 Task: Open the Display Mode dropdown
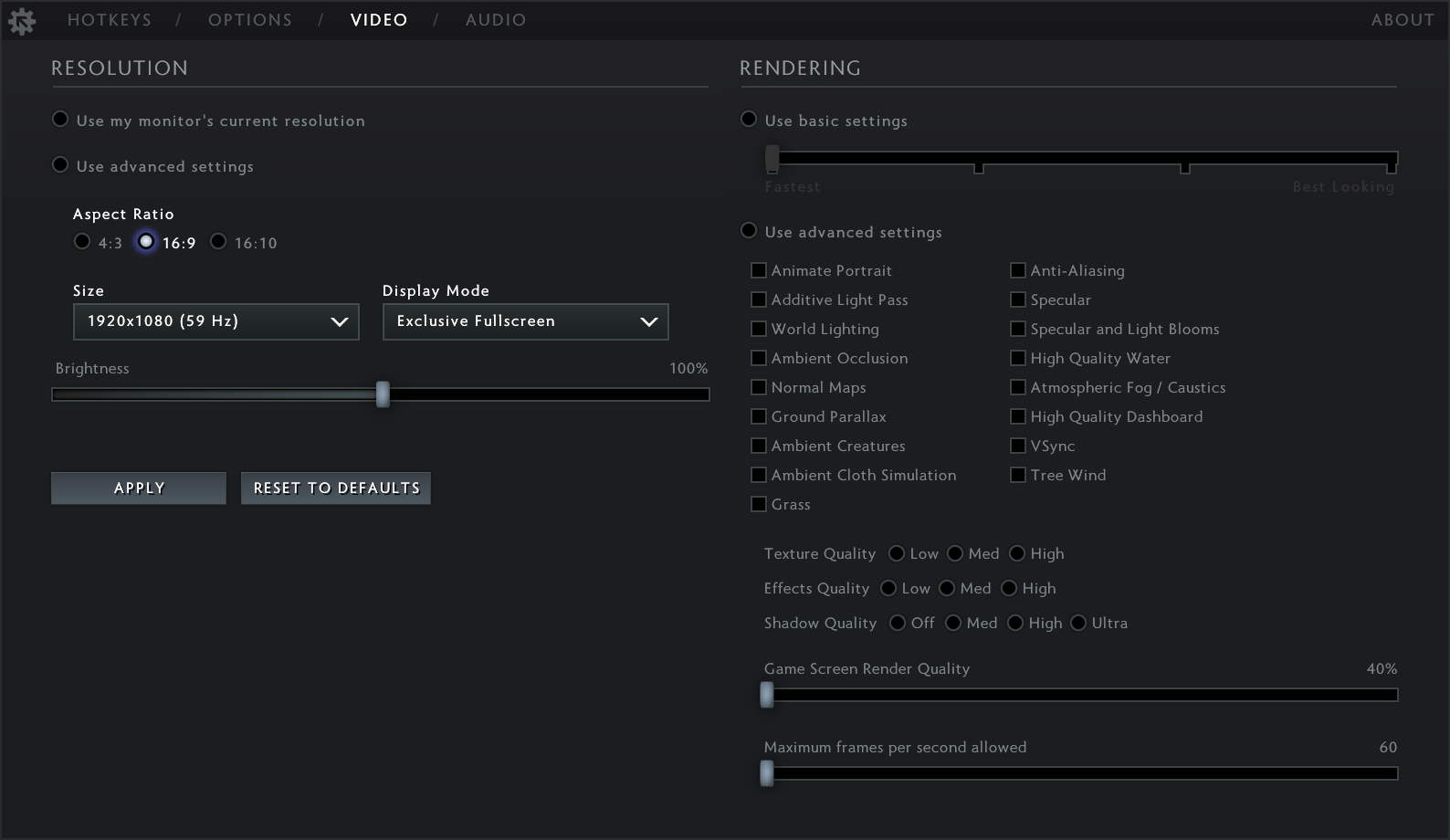click(525, 321)
